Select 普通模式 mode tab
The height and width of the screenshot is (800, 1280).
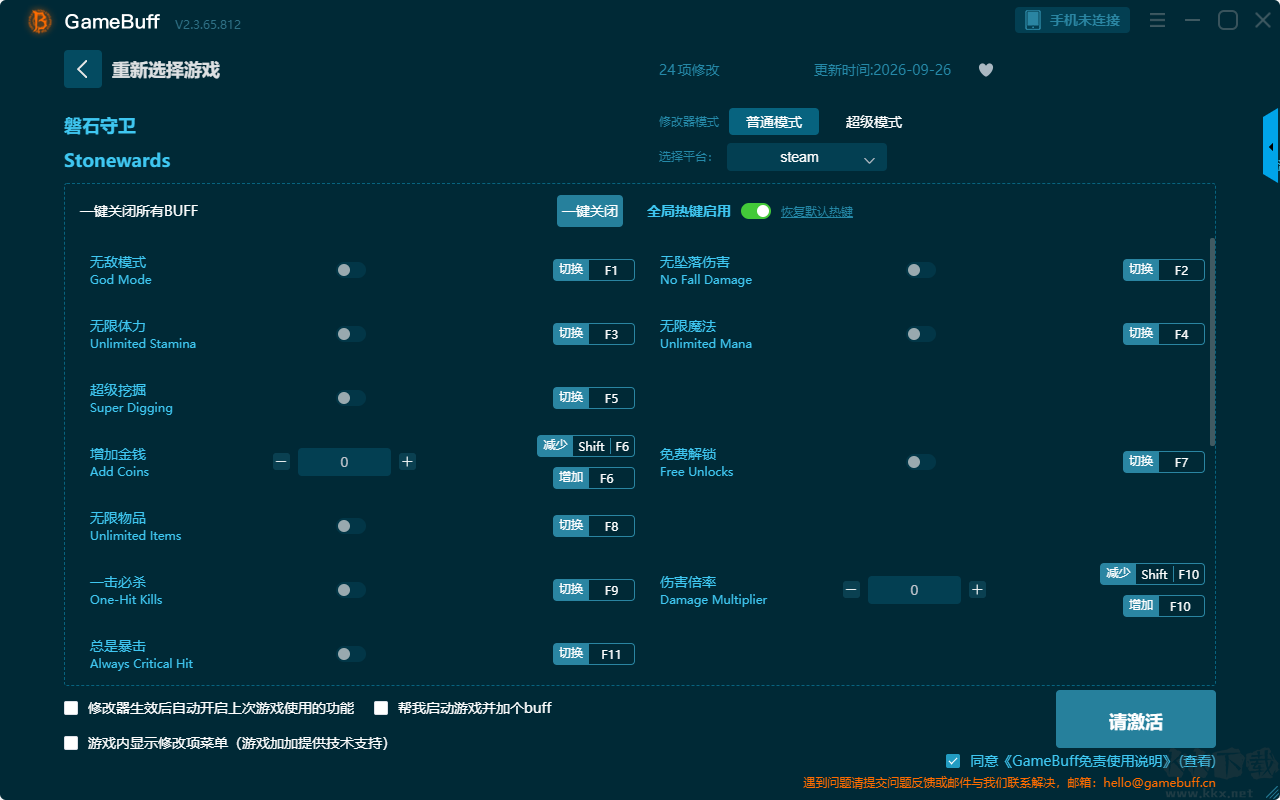pyautogui.click(x=774, y=122)
